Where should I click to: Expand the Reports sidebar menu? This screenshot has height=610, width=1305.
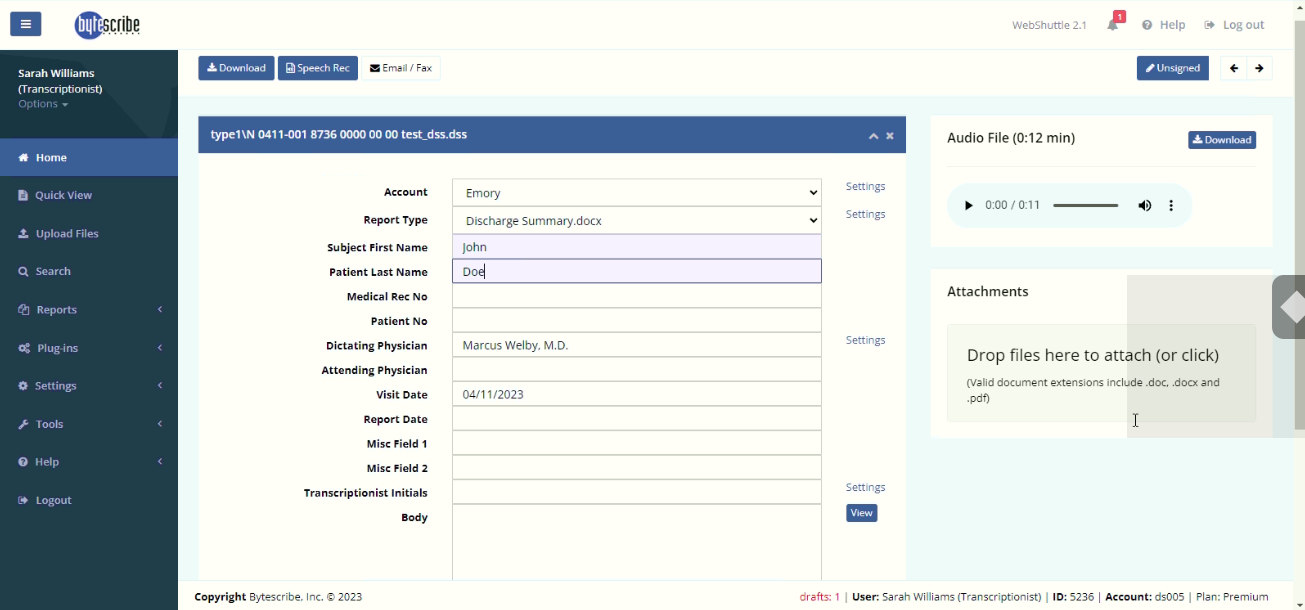[x=89, y=309]
